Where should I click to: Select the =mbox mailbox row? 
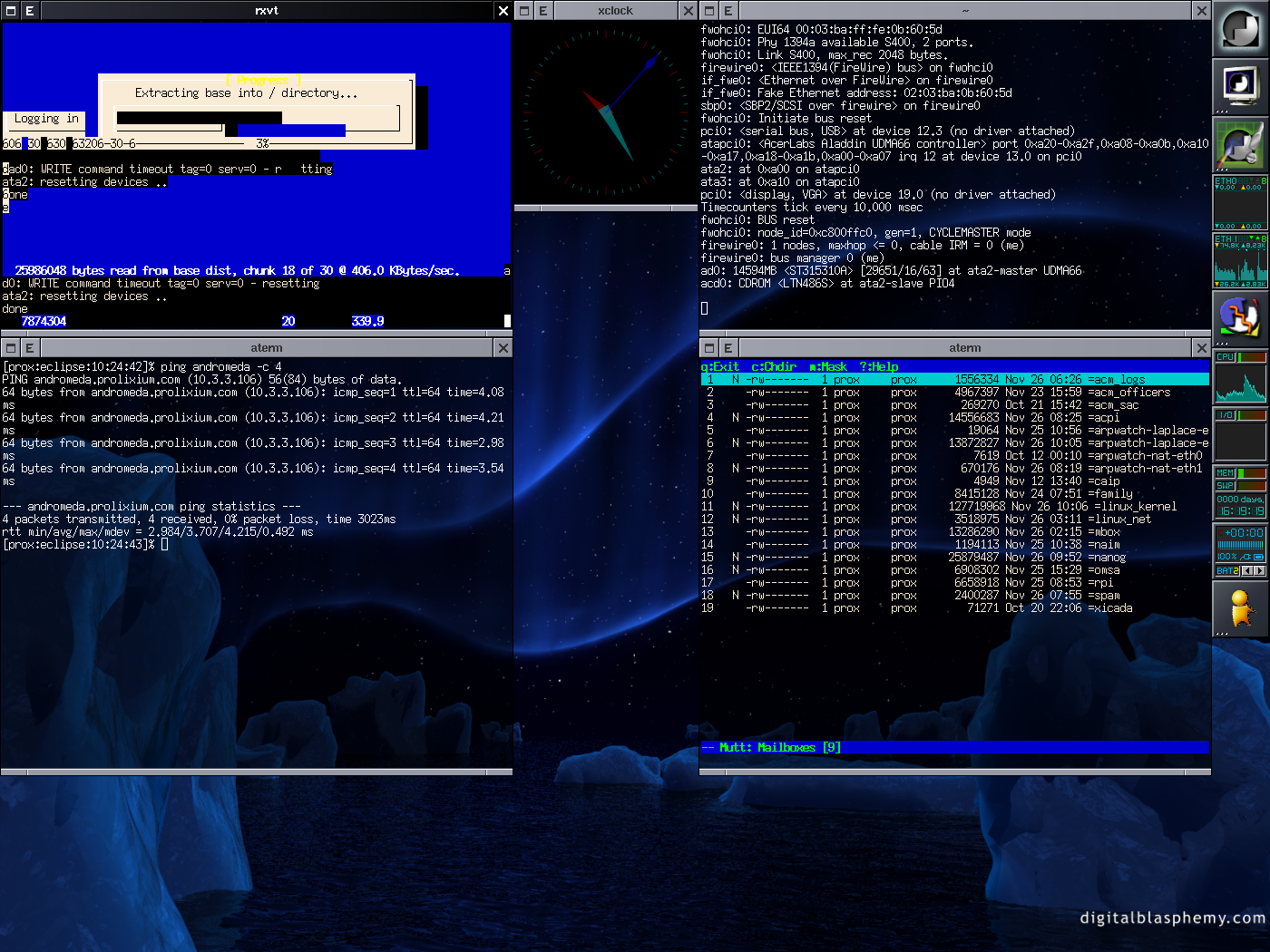pyautogui.click(x=954, y=532)
